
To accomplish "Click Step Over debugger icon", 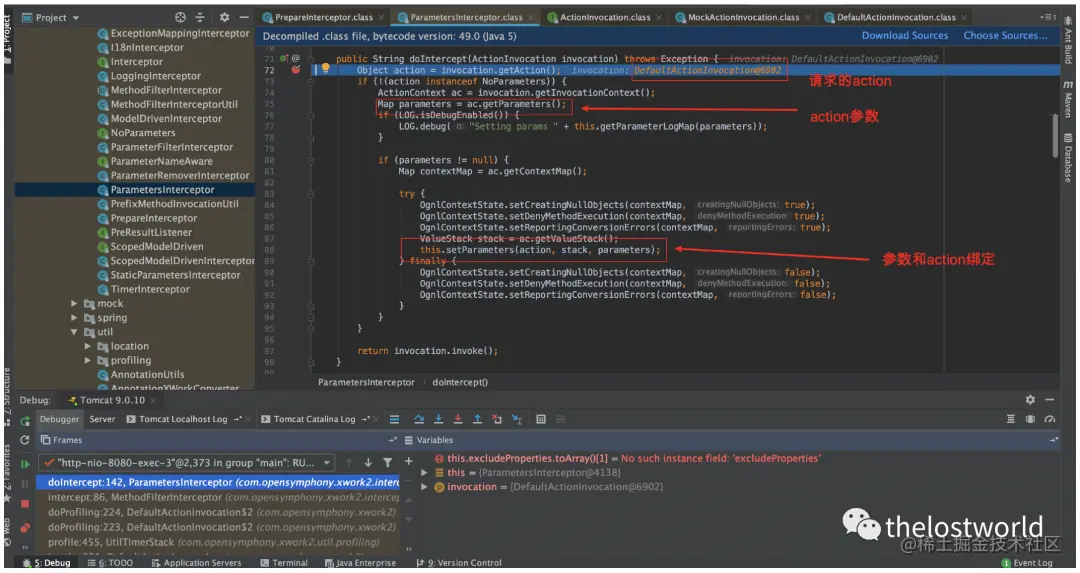I will 419,419.
